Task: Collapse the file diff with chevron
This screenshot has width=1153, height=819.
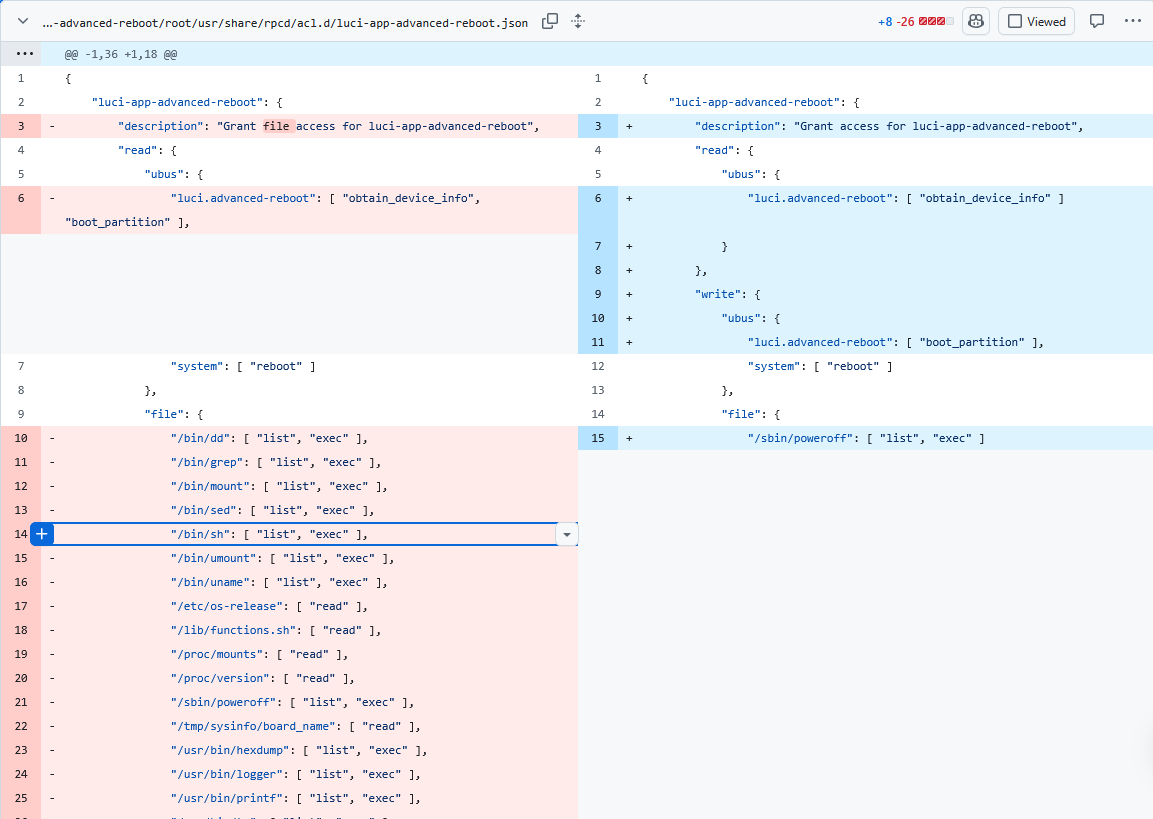Action: tap(23, 21)
